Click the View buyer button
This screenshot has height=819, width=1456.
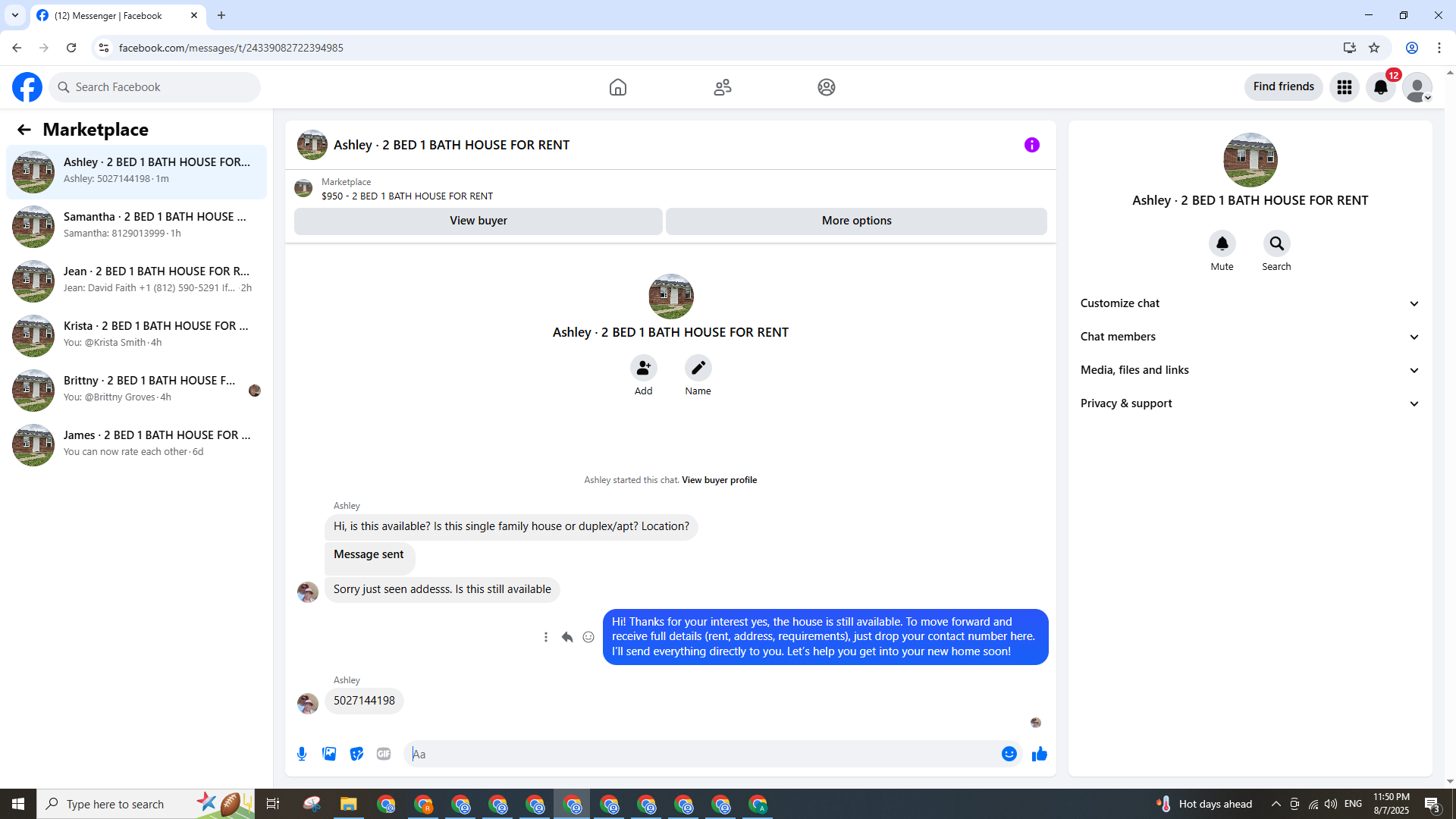point(478,221)
